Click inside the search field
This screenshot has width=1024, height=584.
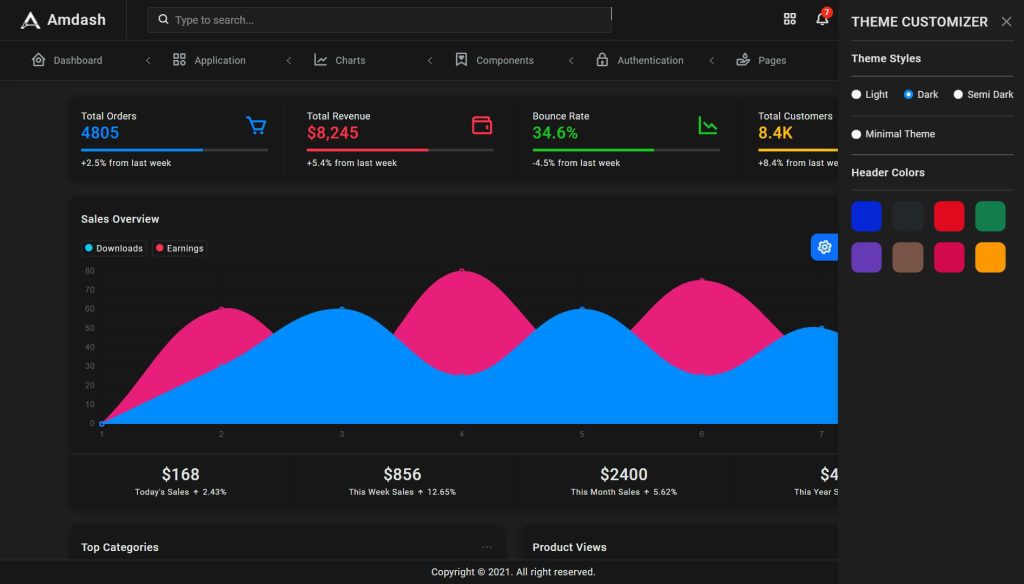click(x=380, y=19)
